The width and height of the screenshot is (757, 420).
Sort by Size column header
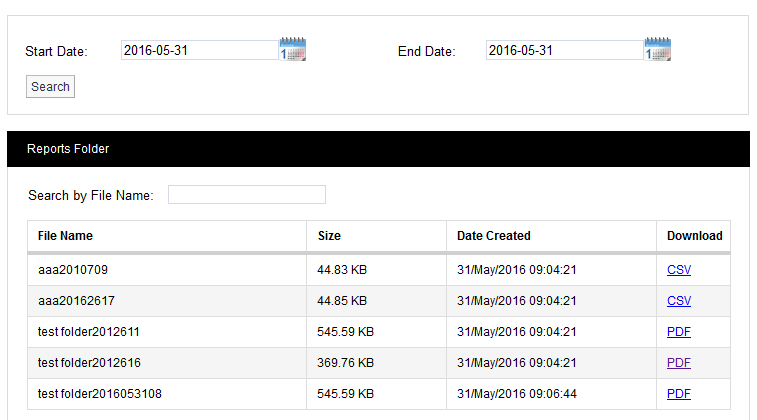pyautogui.click(x=329, y=236)
